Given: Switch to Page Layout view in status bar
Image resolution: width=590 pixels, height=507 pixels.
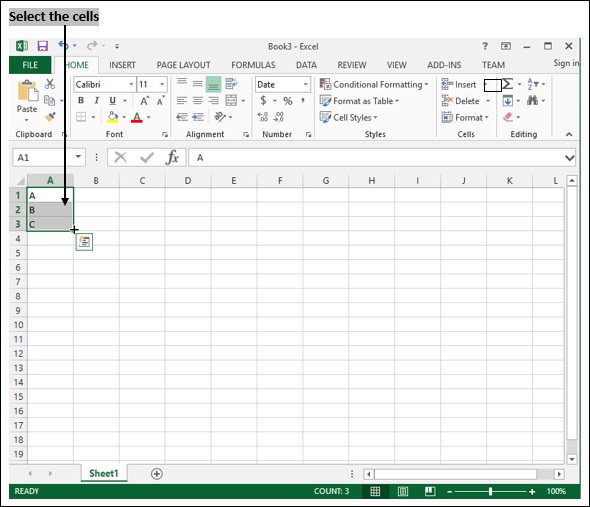Looking at the screenshot, I should pos(403,491).
